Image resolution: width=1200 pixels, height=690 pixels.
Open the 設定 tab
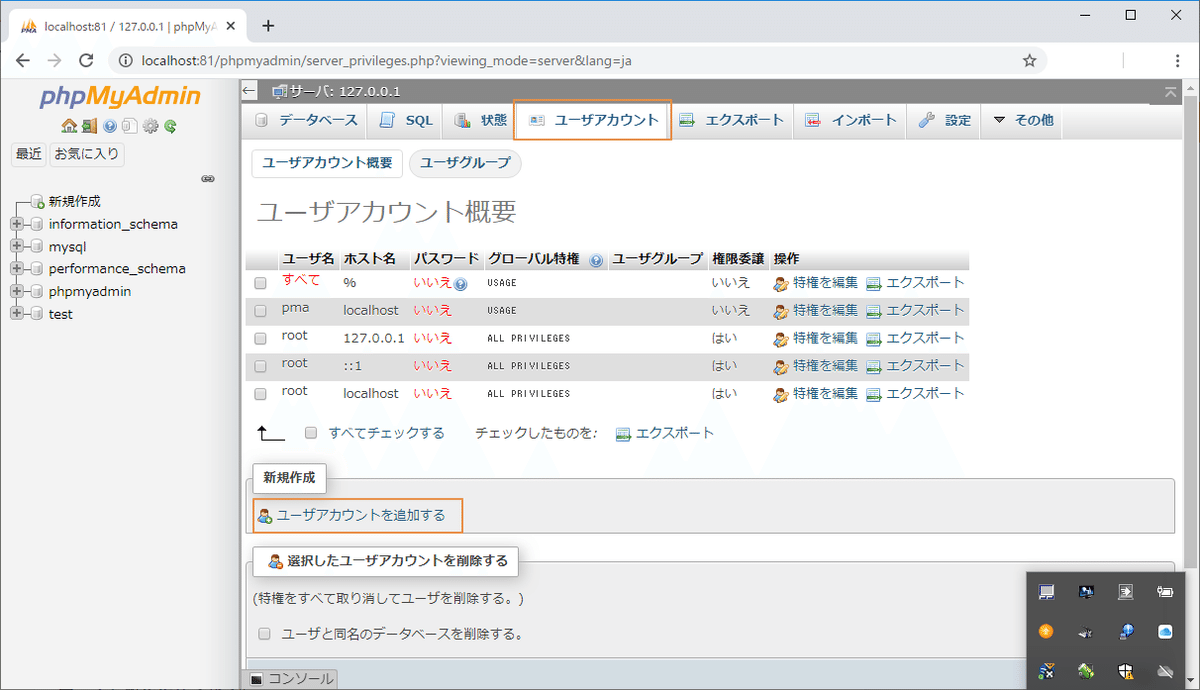(945, 120)
